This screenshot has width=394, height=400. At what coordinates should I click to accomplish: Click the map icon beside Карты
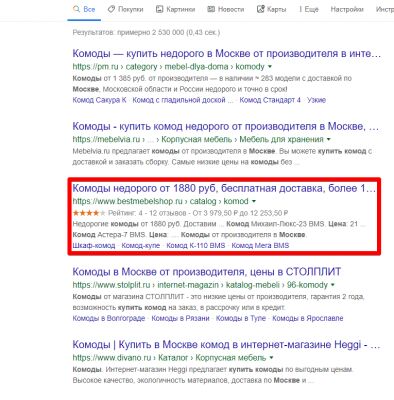260,9
